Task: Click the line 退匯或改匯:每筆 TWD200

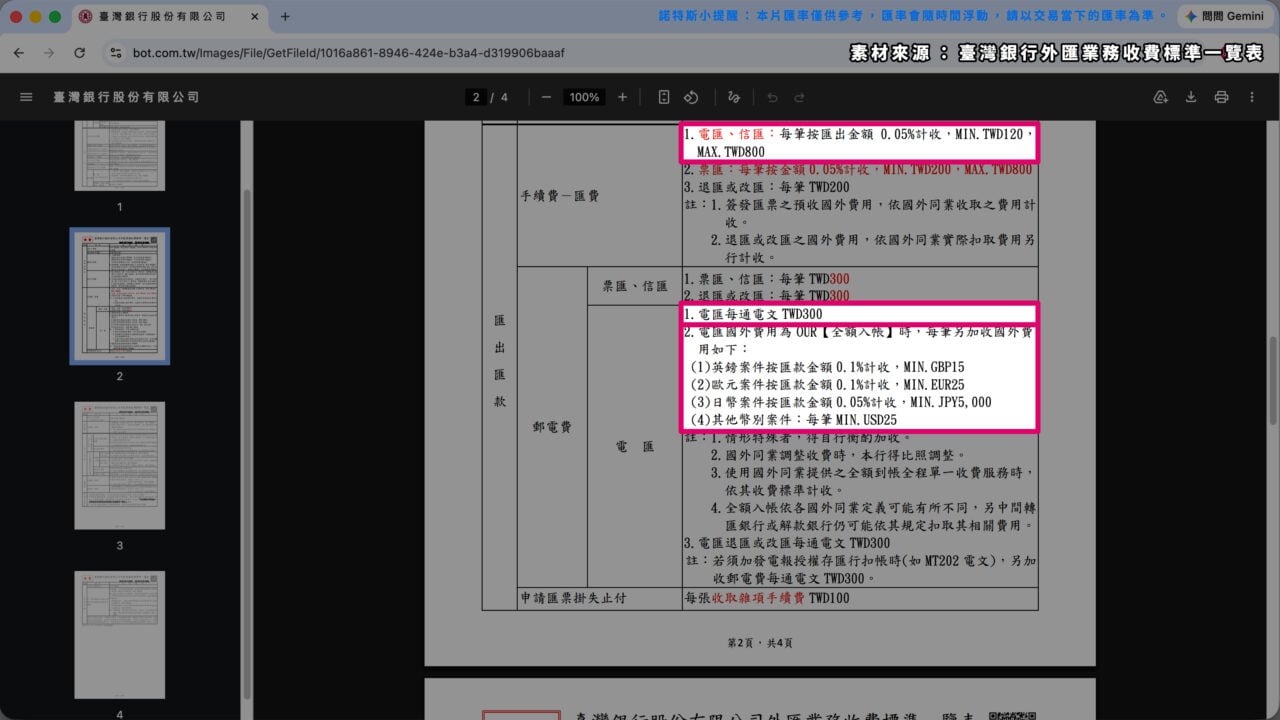Action: [767, 187]
